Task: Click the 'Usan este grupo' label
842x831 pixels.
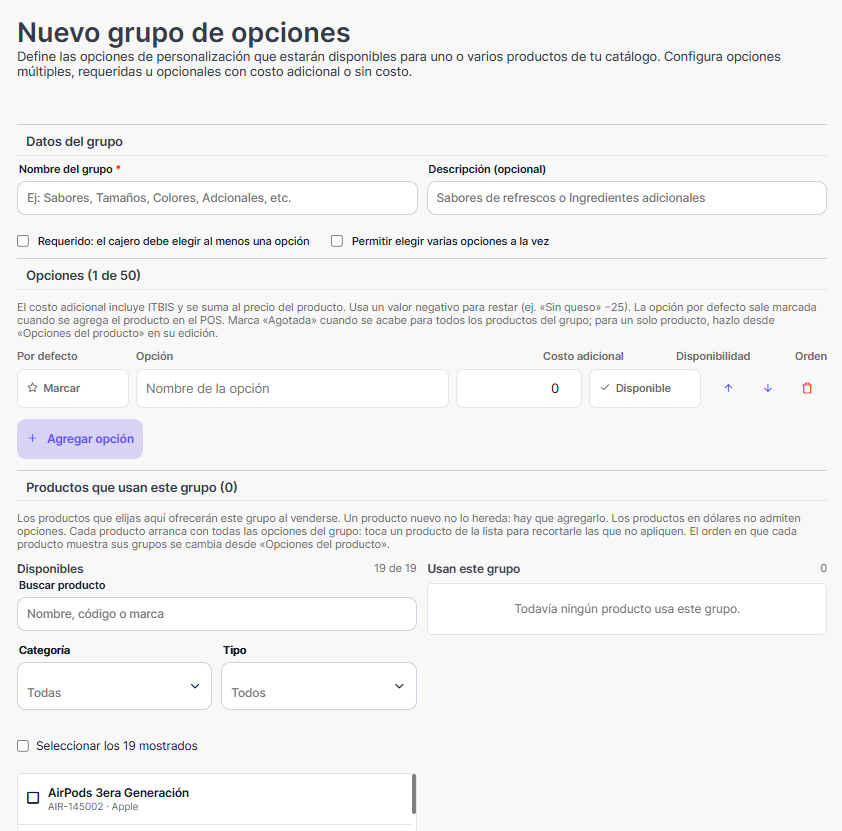Action: (x=474, y=569)
